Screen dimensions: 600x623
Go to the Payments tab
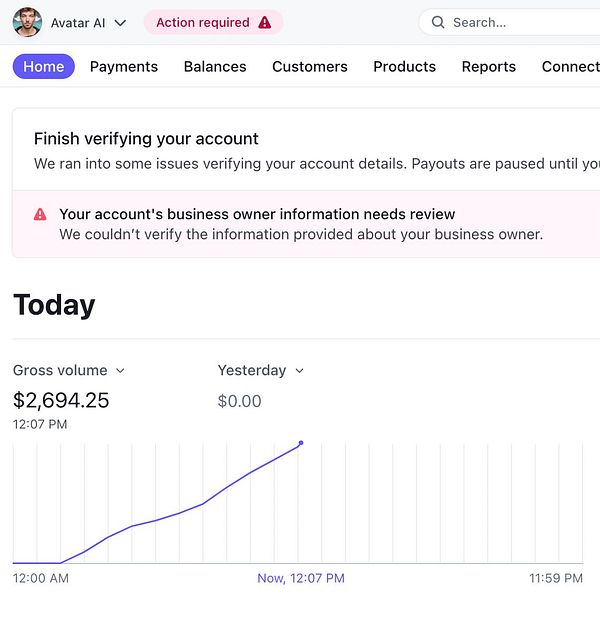coord(124,67)
